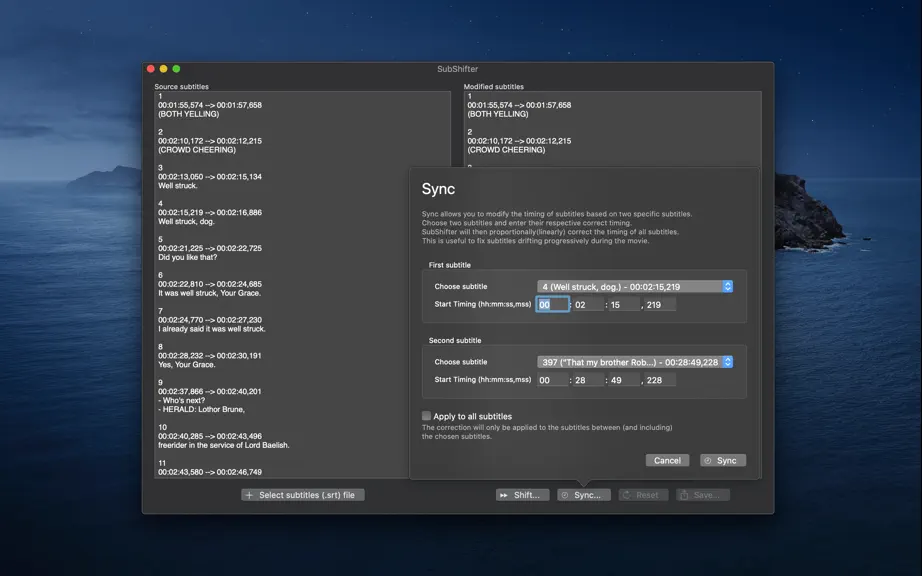Click source subtitle '(BOTH YELLING)'
The image size is (922, 576).
tap(189, 114)
